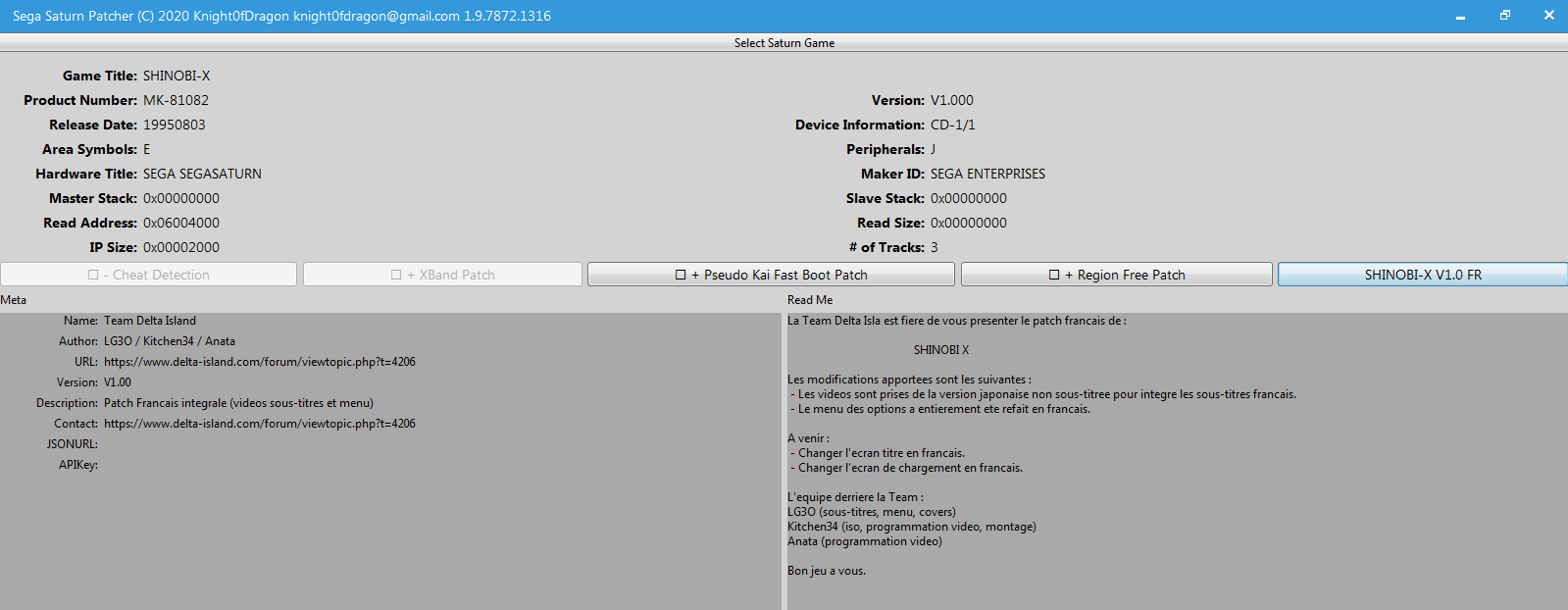1568x610 pixels.
Task: Select the number of Tracks value 3
Action: [935, 247]
